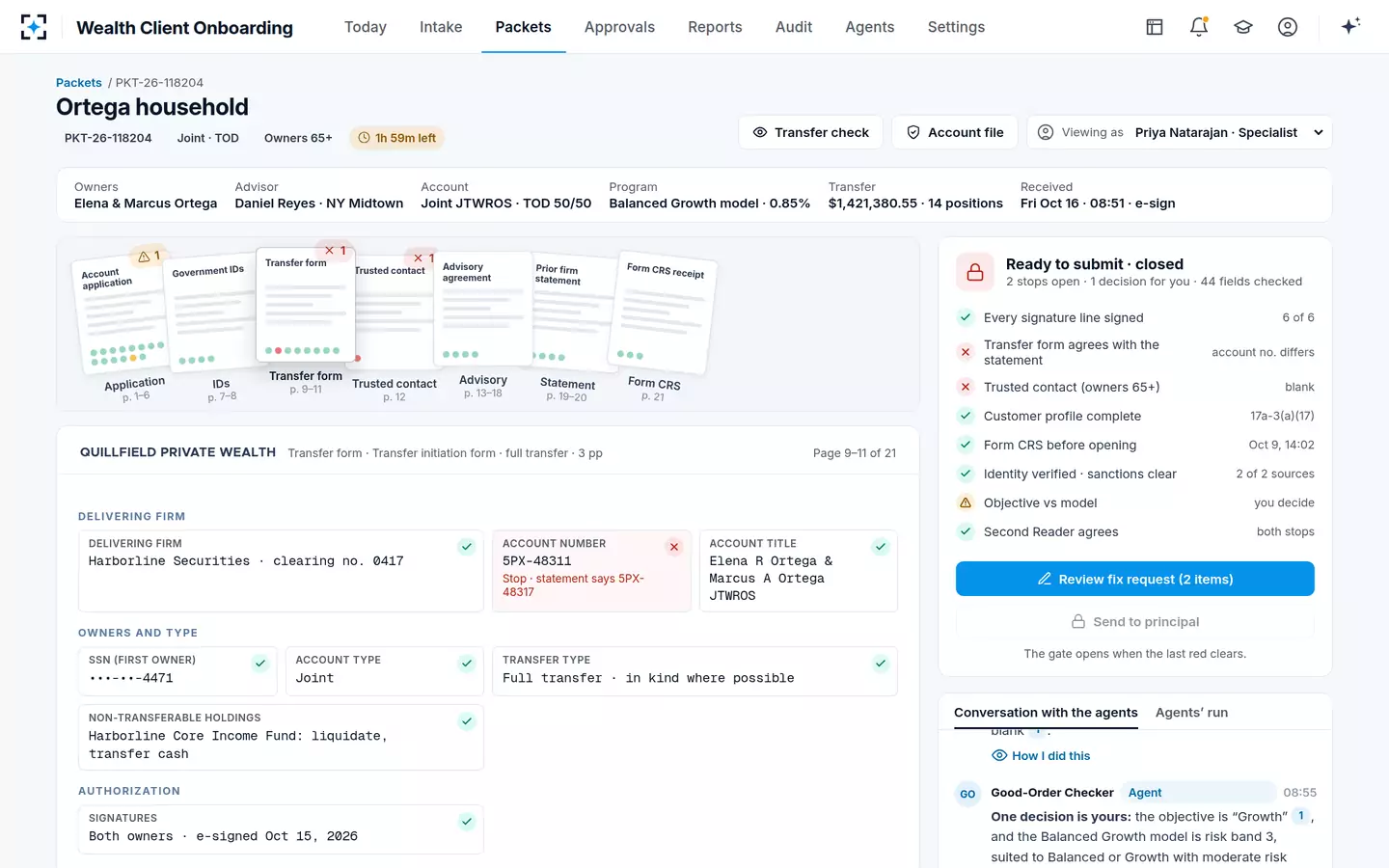Click check icon for Identity verified sanctions clear

coord(966,474)
